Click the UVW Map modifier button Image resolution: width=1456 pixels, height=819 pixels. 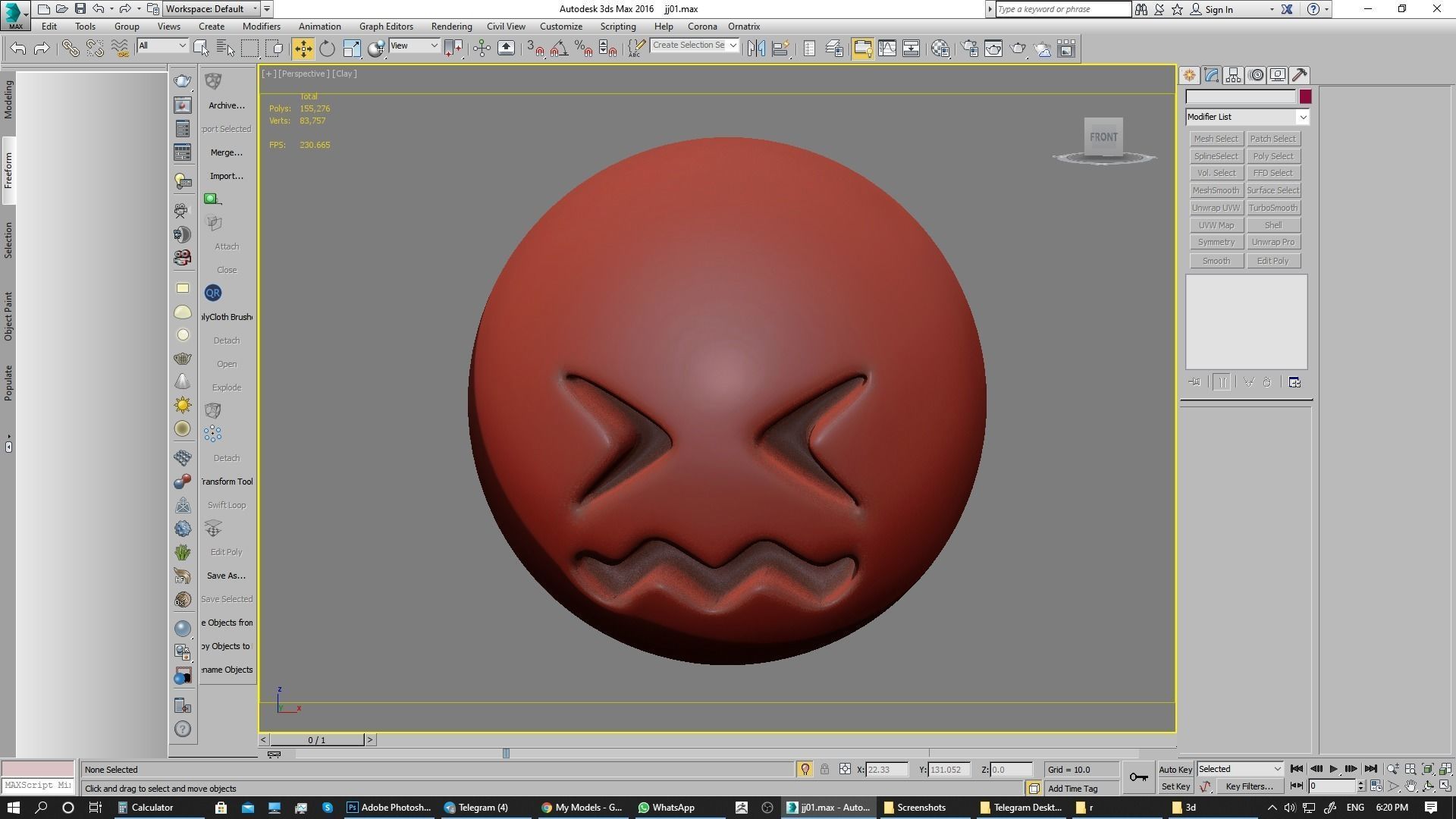(1216, 225)
